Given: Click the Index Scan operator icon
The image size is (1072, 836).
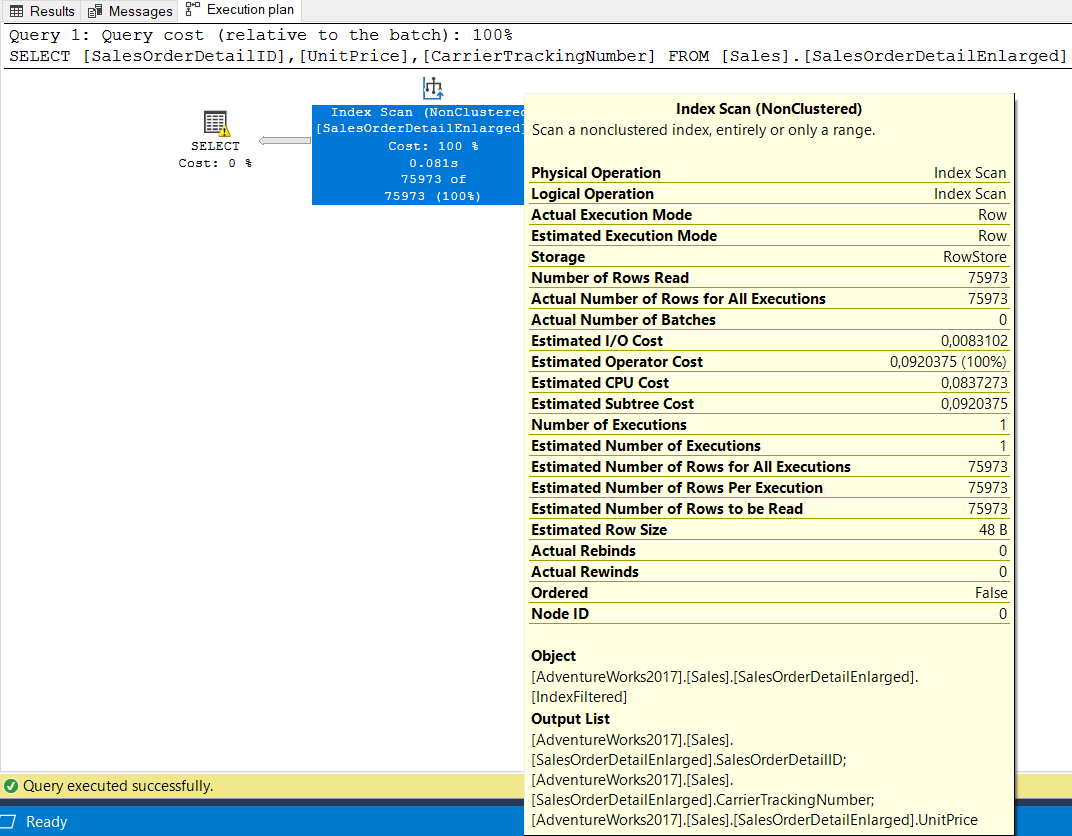Looking at the screenshot, I should coord(433,88).
